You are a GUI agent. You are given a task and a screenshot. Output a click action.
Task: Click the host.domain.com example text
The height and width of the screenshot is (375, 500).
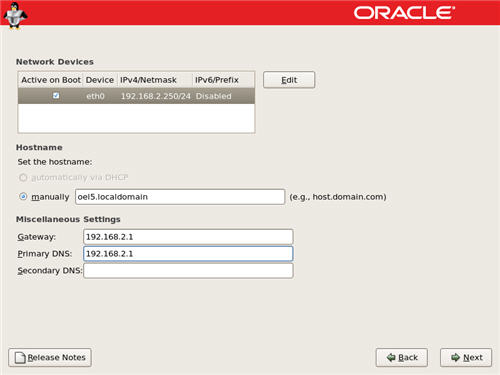[338, 197]
